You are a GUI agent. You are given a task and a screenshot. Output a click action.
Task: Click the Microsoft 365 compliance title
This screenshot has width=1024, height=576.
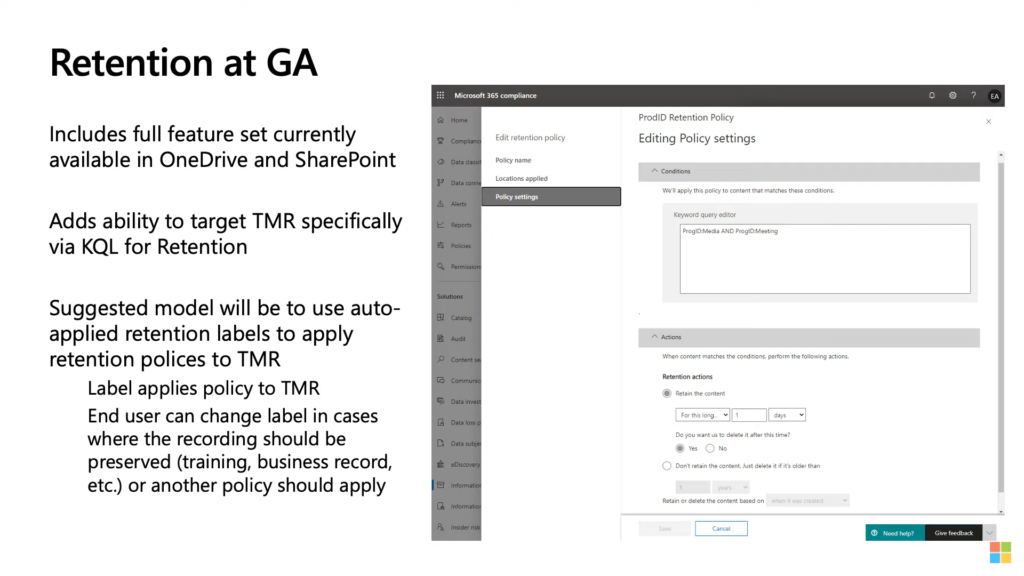[x=496, y=95]
